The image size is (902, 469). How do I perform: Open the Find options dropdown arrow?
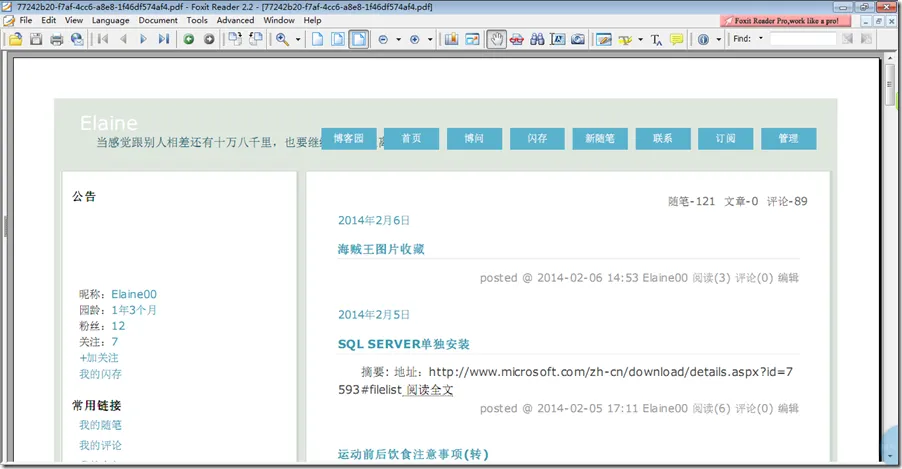point(760,39)
